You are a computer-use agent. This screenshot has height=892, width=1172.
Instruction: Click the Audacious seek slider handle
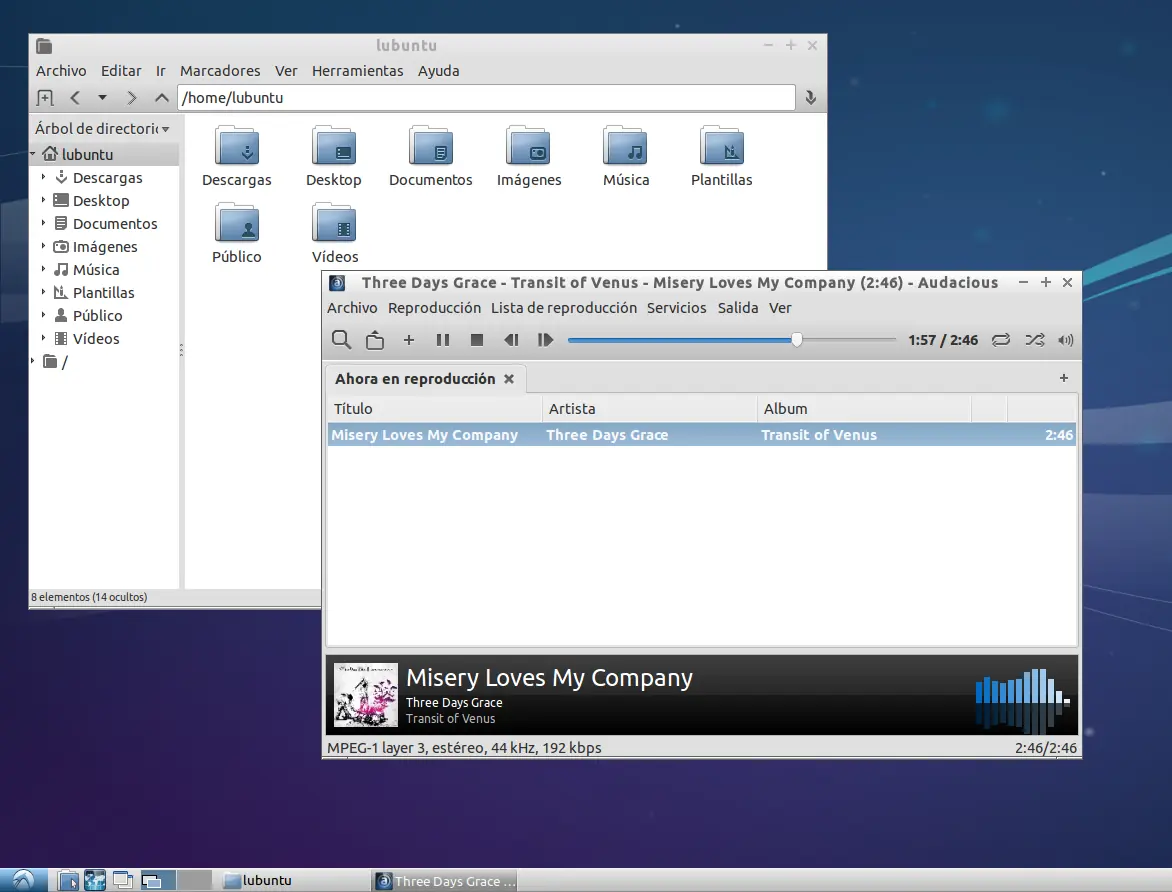coord(797,340)
